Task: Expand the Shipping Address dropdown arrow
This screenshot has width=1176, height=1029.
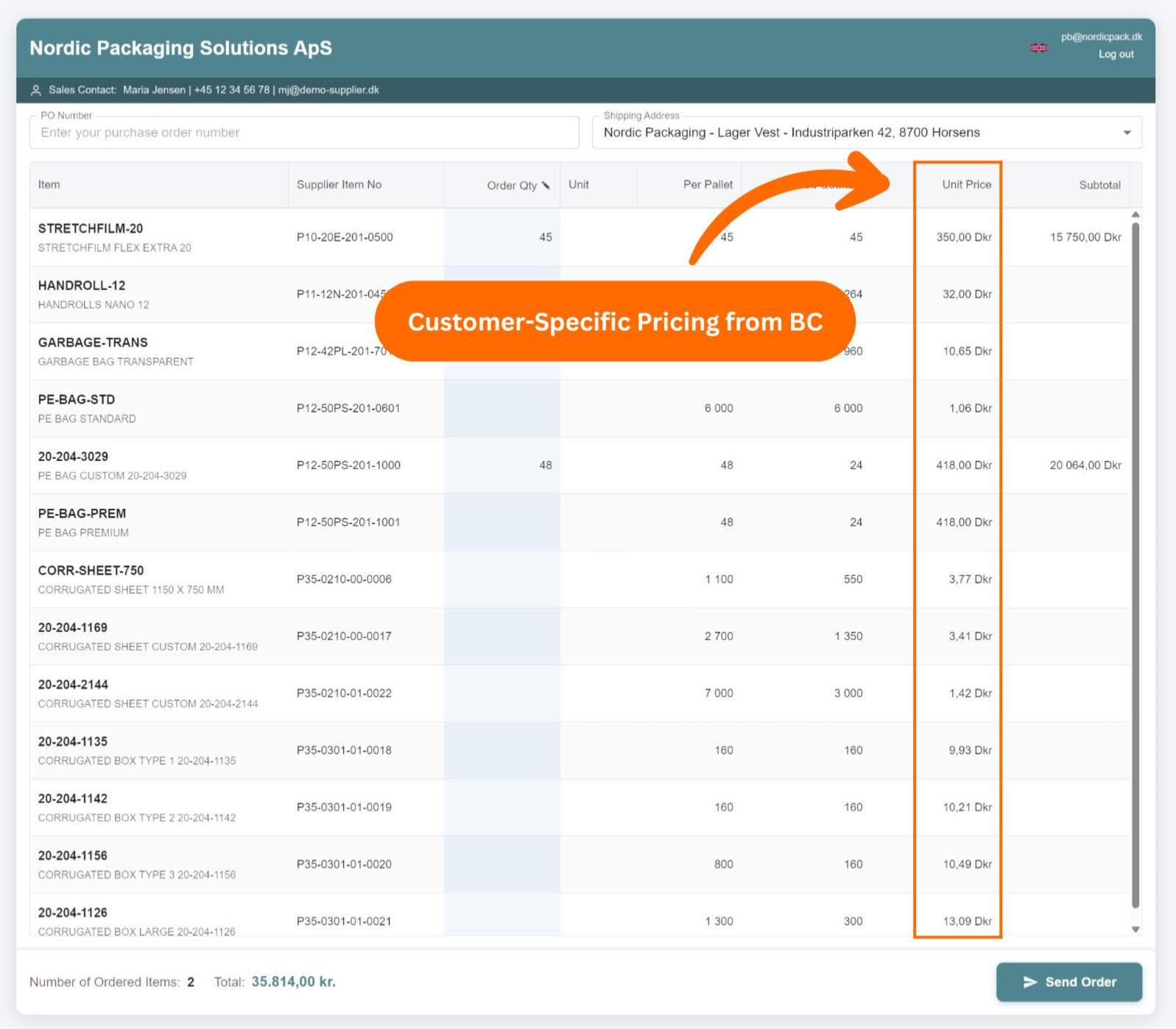Action: tap(1126, 133)
